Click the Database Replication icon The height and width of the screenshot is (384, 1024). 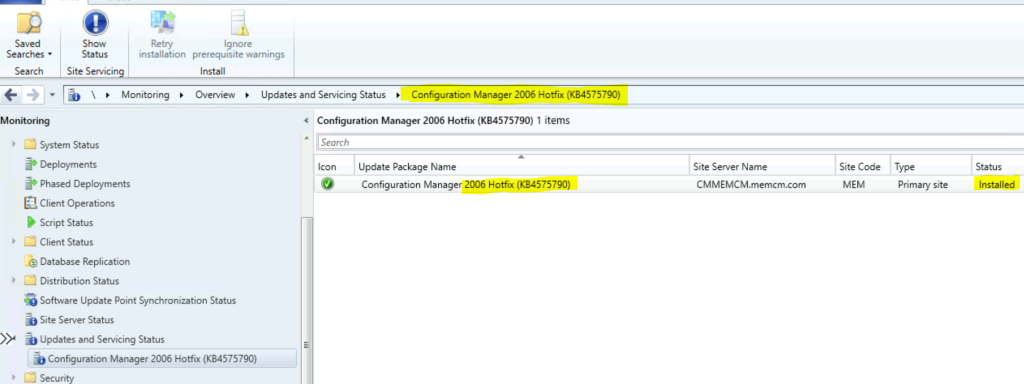coord(30,261)
